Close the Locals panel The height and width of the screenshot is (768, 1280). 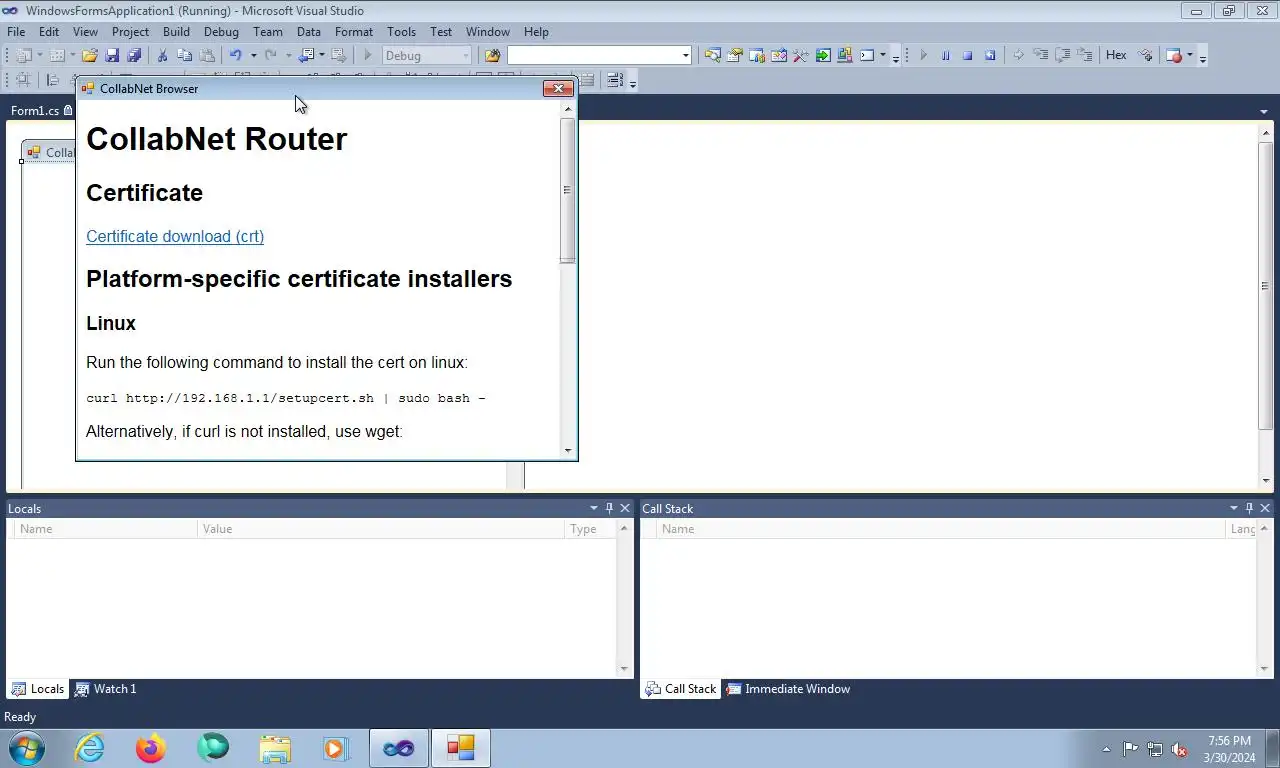pyautogui.click(x=625, y=508)
